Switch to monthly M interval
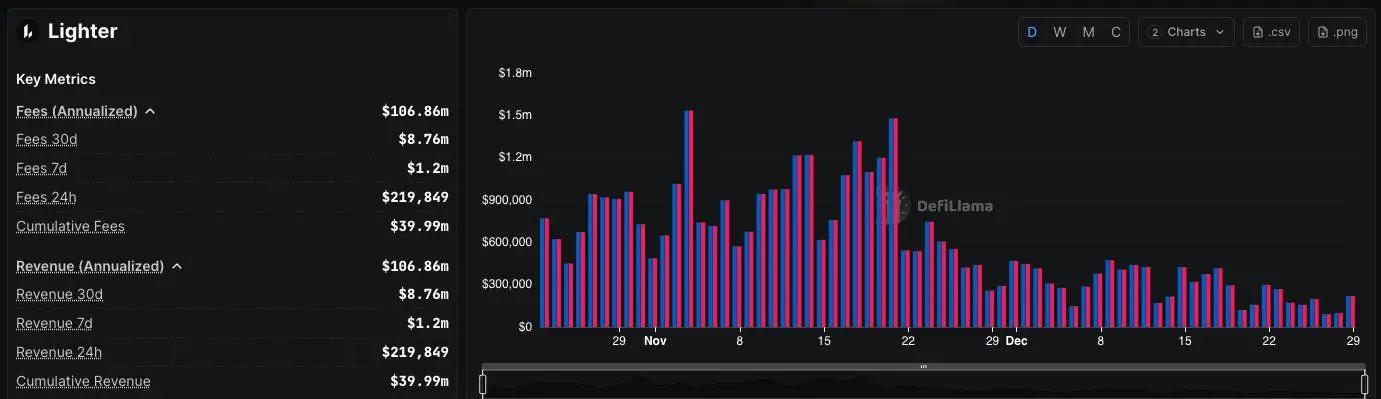The image size is (1381, 399). [1088, 32]
